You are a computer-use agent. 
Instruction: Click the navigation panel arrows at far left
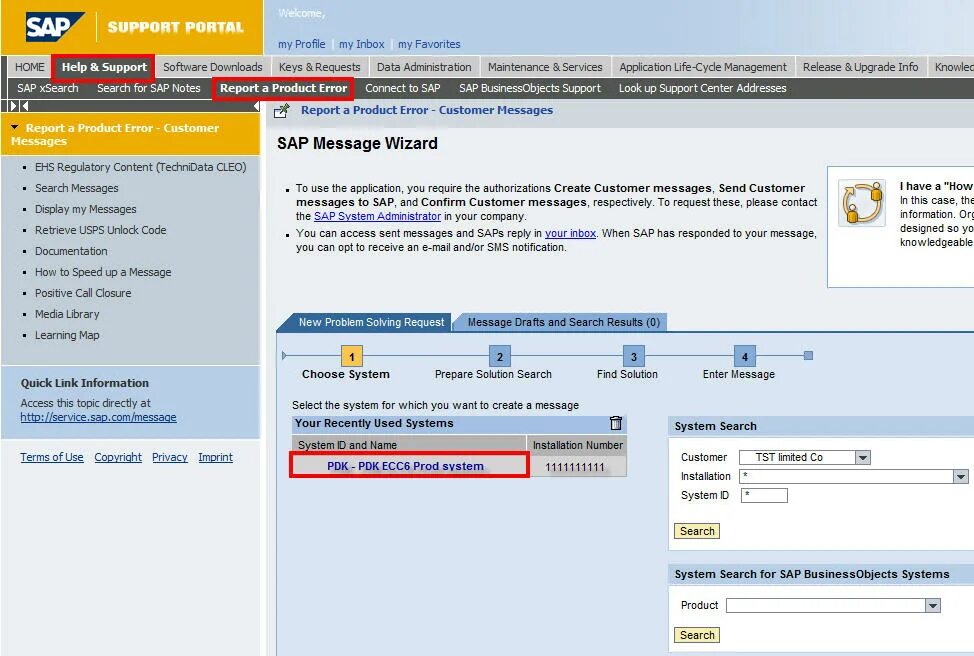19,106
